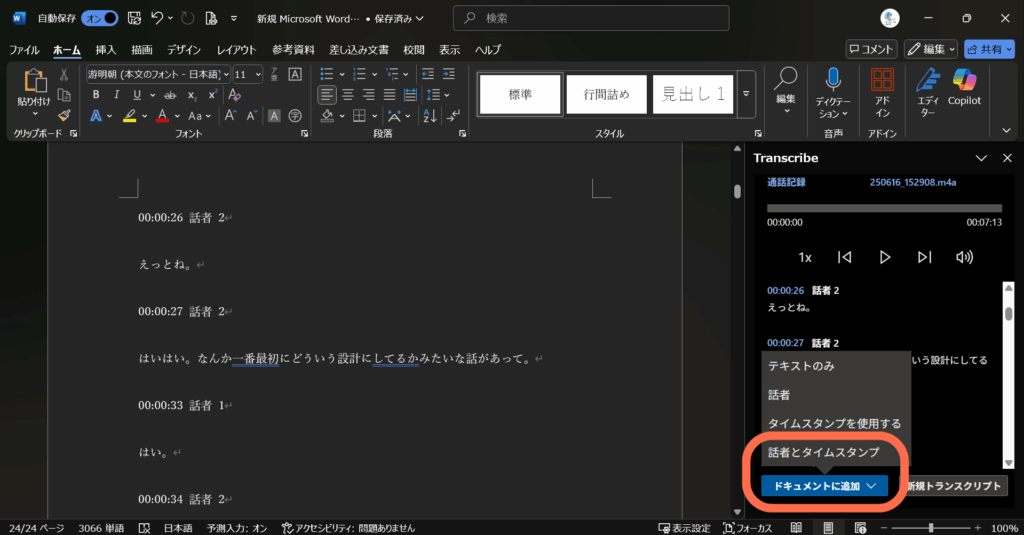Click the Paste (貼り付け) icon

click(34, 81)
